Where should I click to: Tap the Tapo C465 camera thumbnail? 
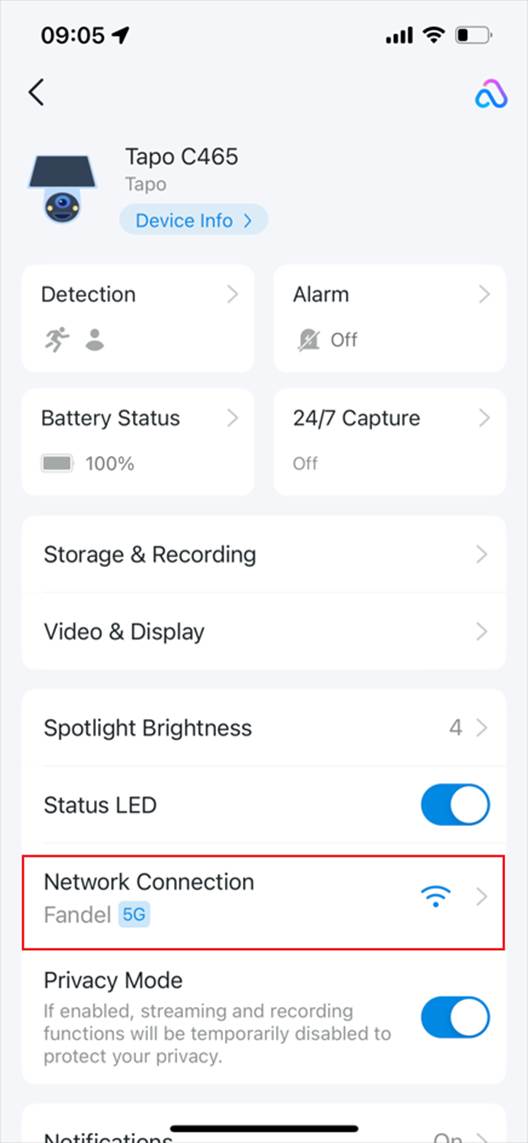[x=62, y=189]
